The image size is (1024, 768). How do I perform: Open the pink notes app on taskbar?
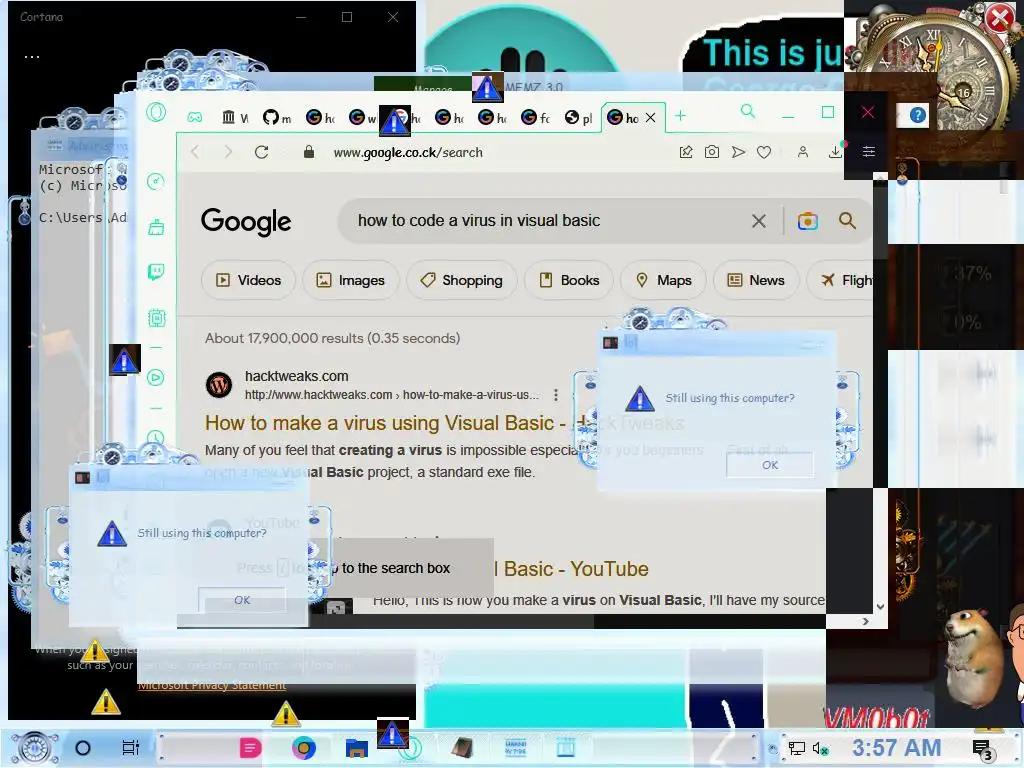[x=250, y=748]
